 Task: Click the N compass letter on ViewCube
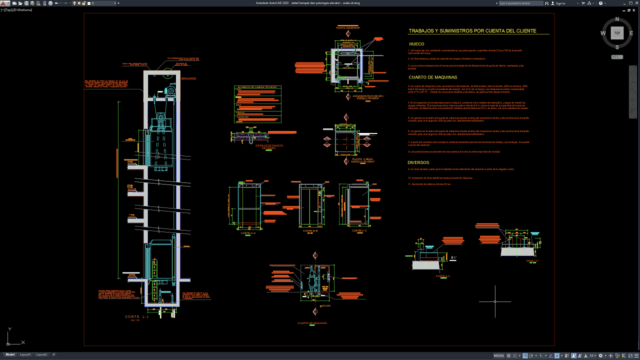click(x=617, y=19)
